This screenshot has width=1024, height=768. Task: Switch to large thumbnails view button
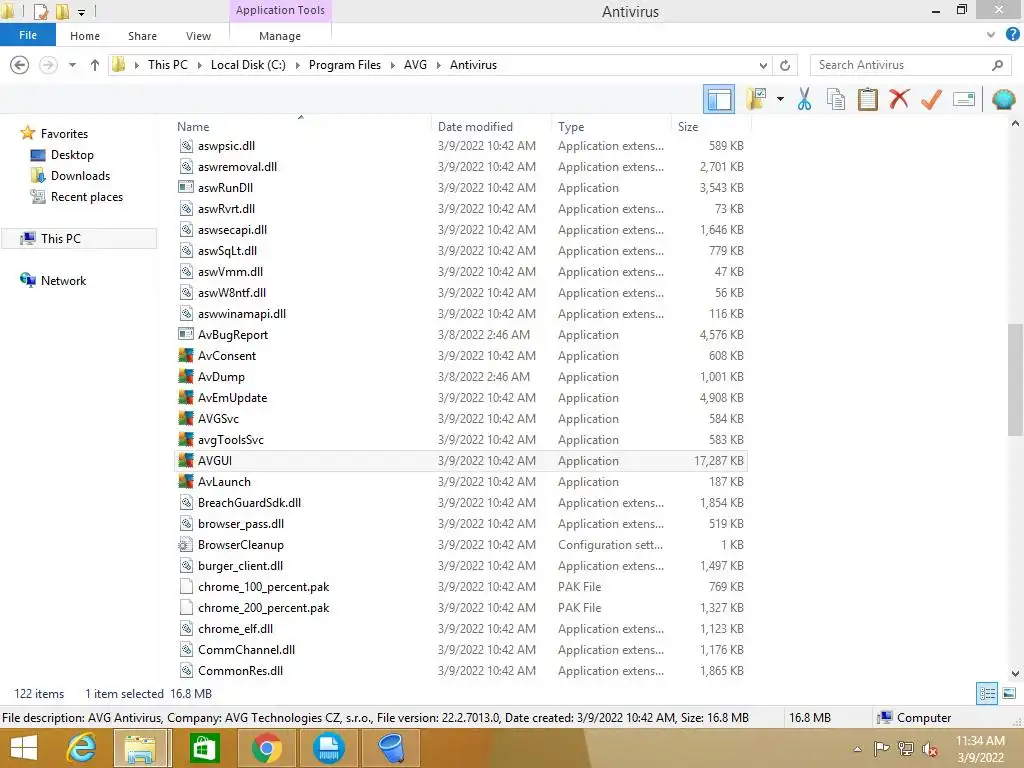(x=1009, y=694)
